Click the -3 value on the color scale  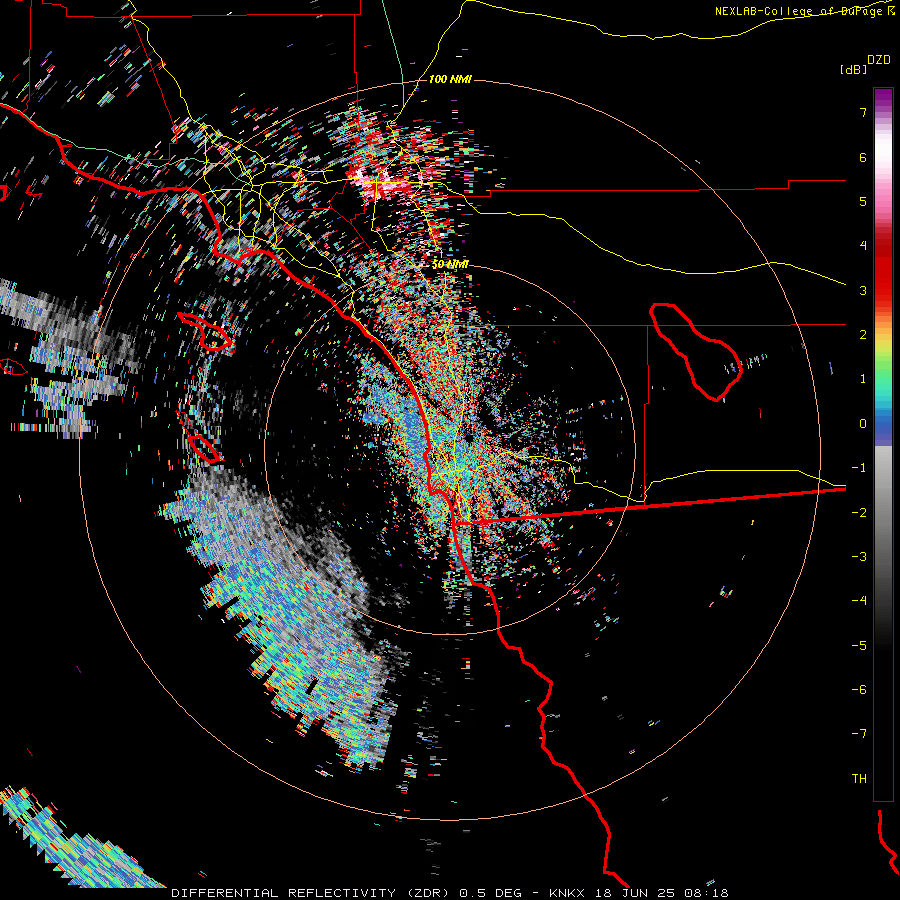tap(859, 557)
